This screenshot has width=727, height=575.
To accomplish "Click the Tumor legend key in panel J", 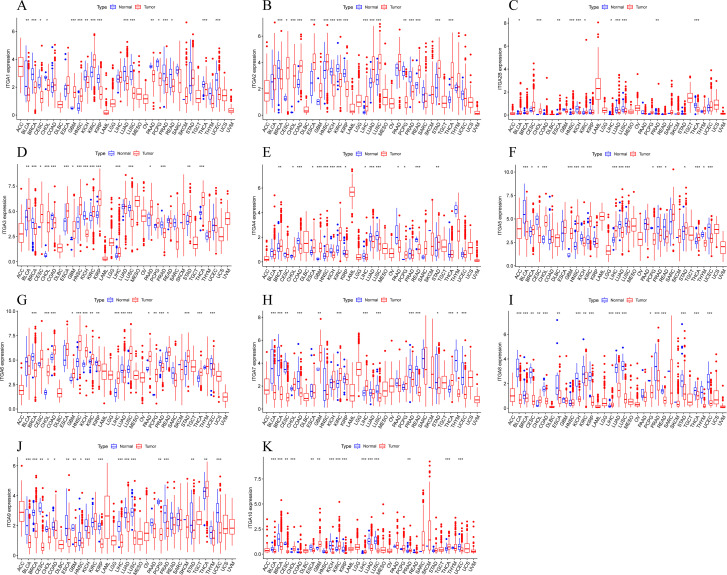I will coord(138,446).
